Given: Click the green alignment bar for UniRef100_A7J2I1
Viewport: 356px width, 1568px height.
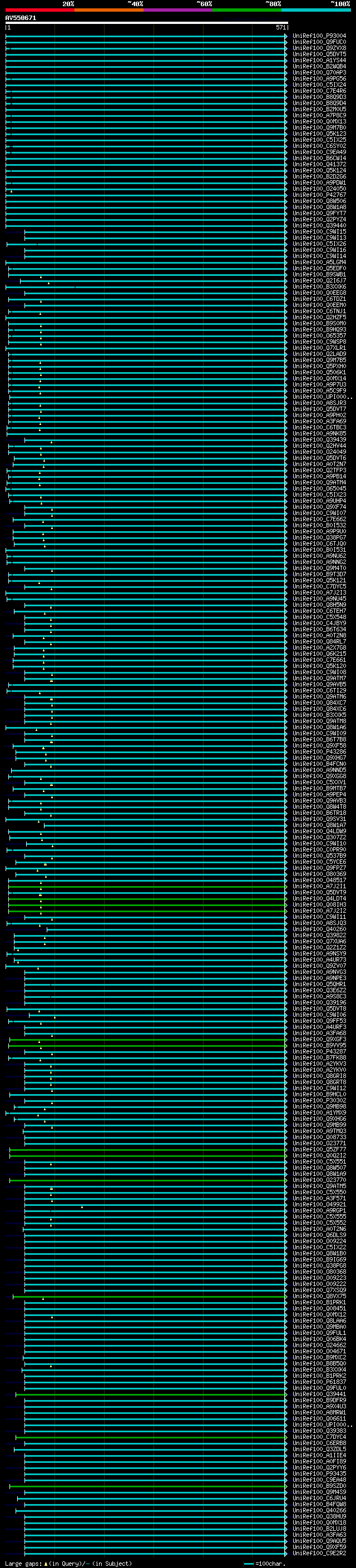Looking at the screenshot, I should tap(147, 886).
